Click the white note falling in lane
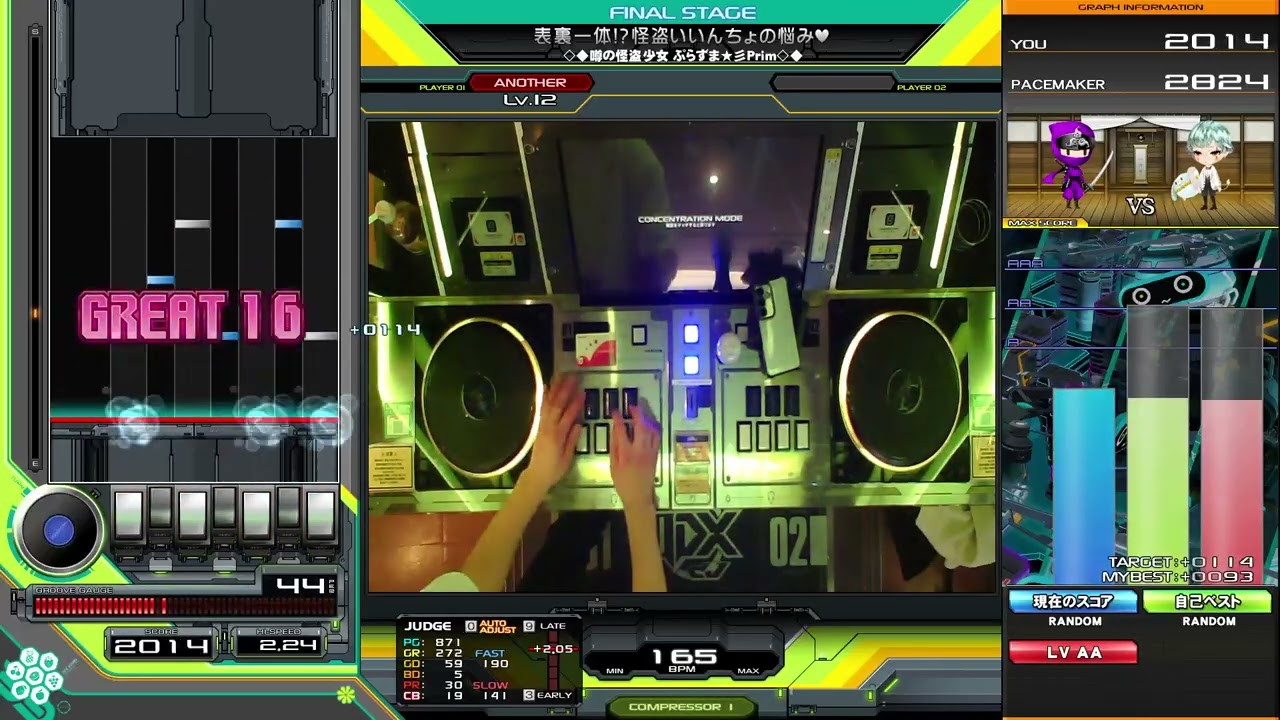1280x720 pixels. point(192,224)
